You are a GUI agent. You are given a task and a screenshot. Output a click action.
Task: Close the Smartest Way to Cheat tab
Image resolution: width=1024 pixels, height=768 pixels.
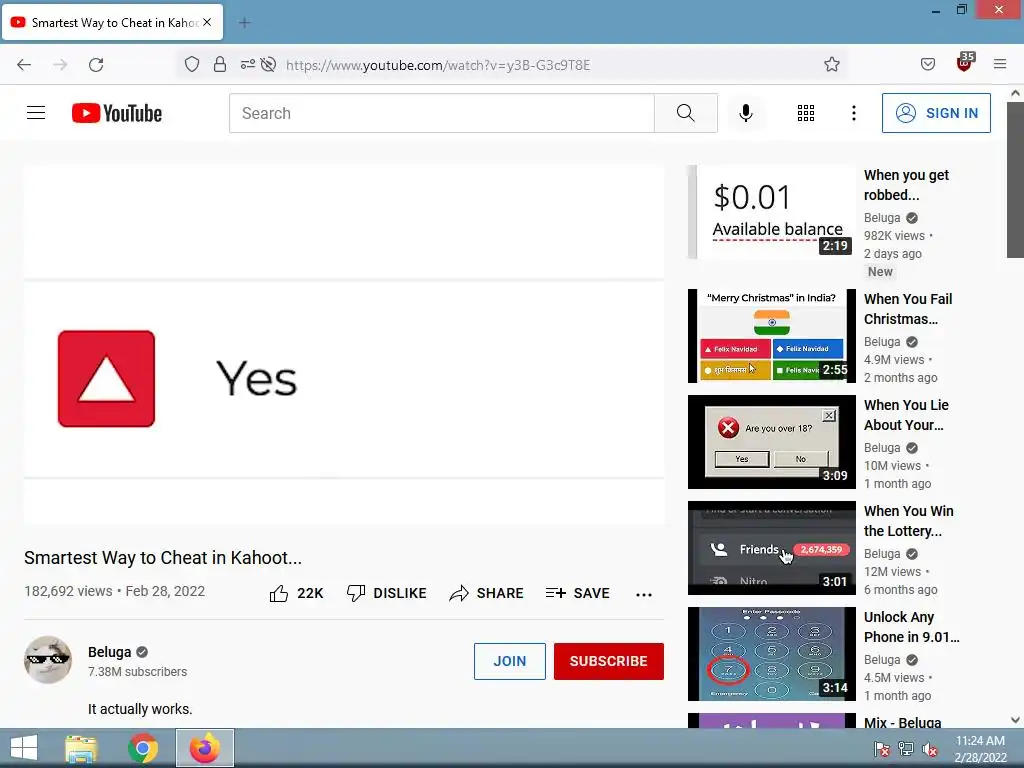coord(207,22)
